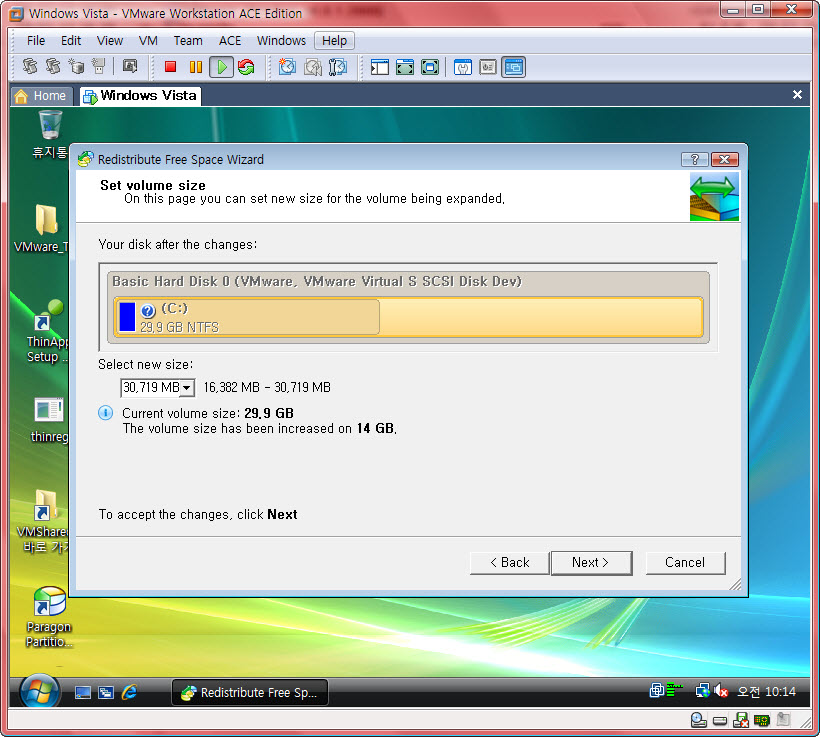Image resolution: width=820 pixels, height=737 pixels.
Task: Select the console view toolbar icon
Action: pos(514,67)
